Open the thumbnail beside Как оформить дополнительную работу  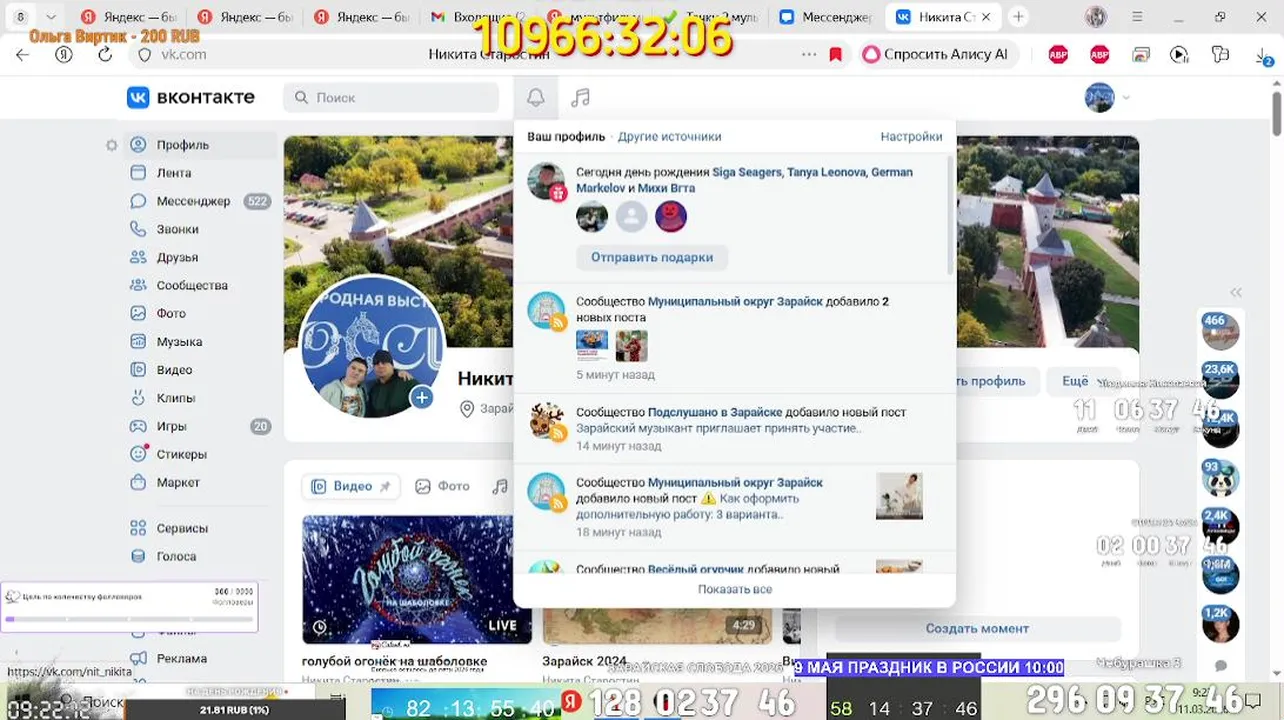click(899, 496)
